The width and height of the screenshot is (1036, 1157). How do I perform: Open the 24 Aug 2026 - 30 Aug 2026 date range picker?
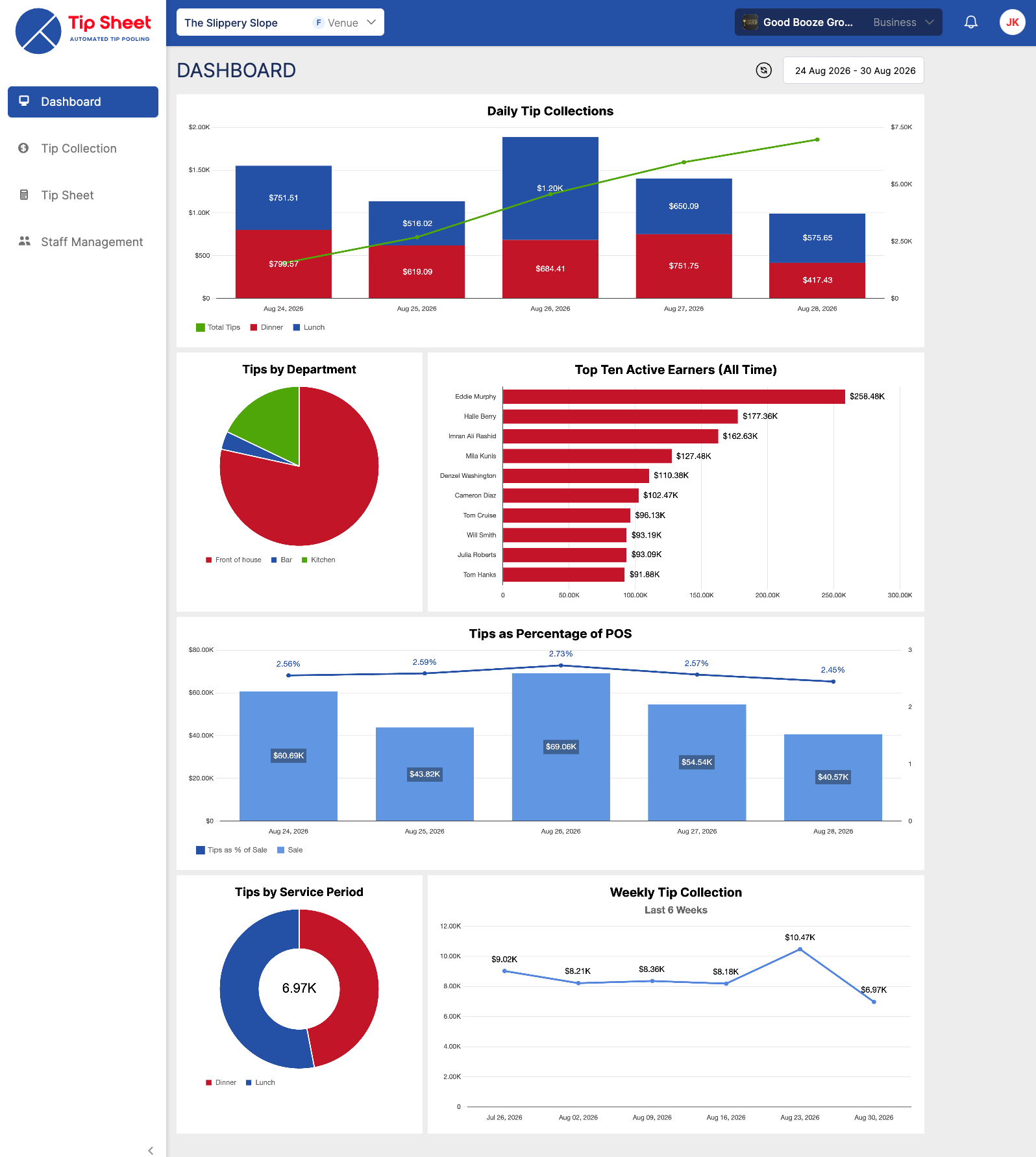pos(854,70)
